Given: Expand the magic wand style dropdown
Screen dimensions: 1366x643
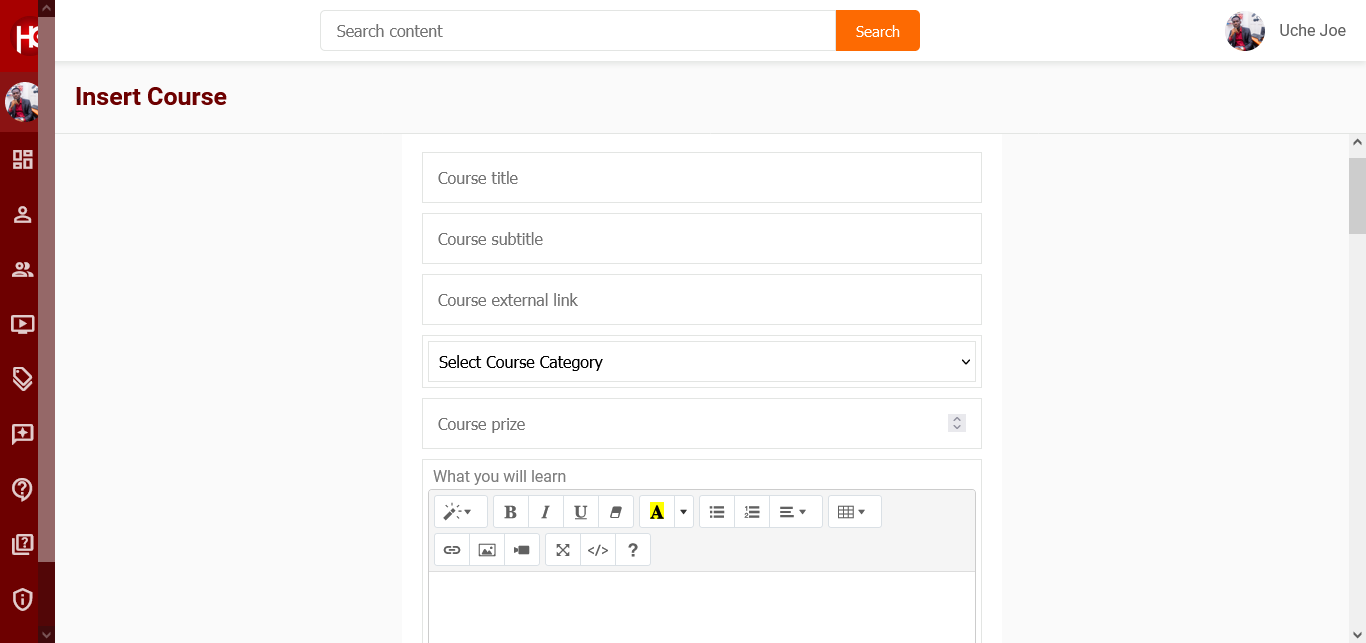Looking at the screenshot, I should (x=460, y=512).
